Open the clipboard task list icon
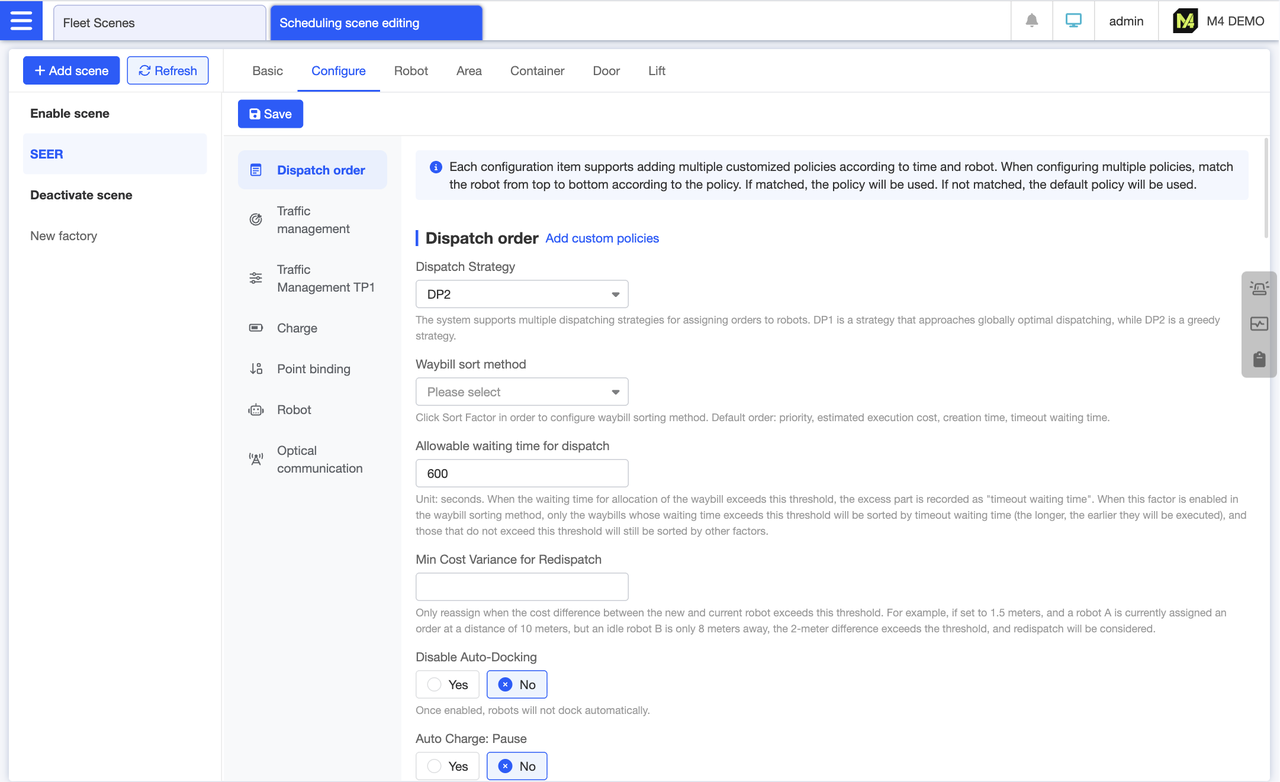 (x=1259, y=359)
